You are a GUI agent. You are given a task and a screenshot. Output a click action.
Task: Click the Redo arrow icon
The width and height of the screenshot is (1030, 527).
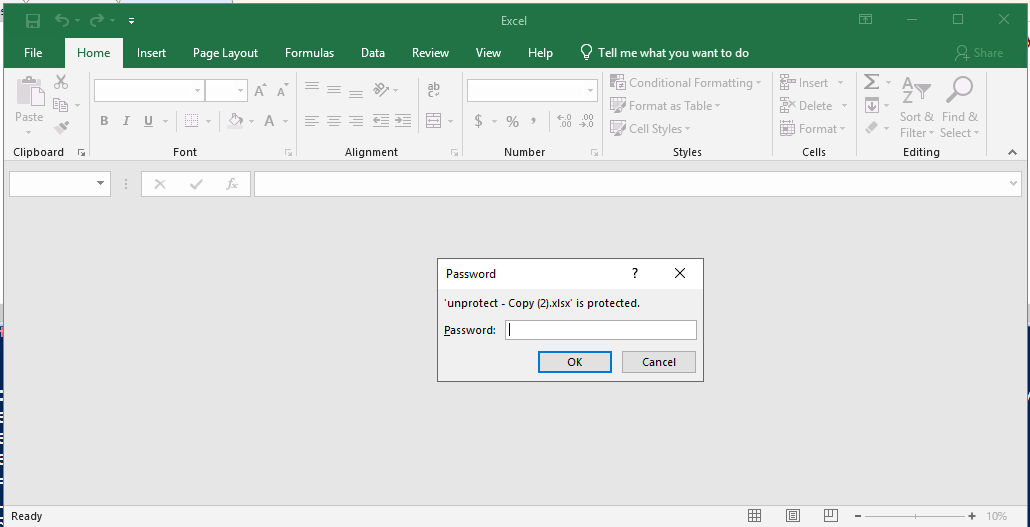(97, 20)
